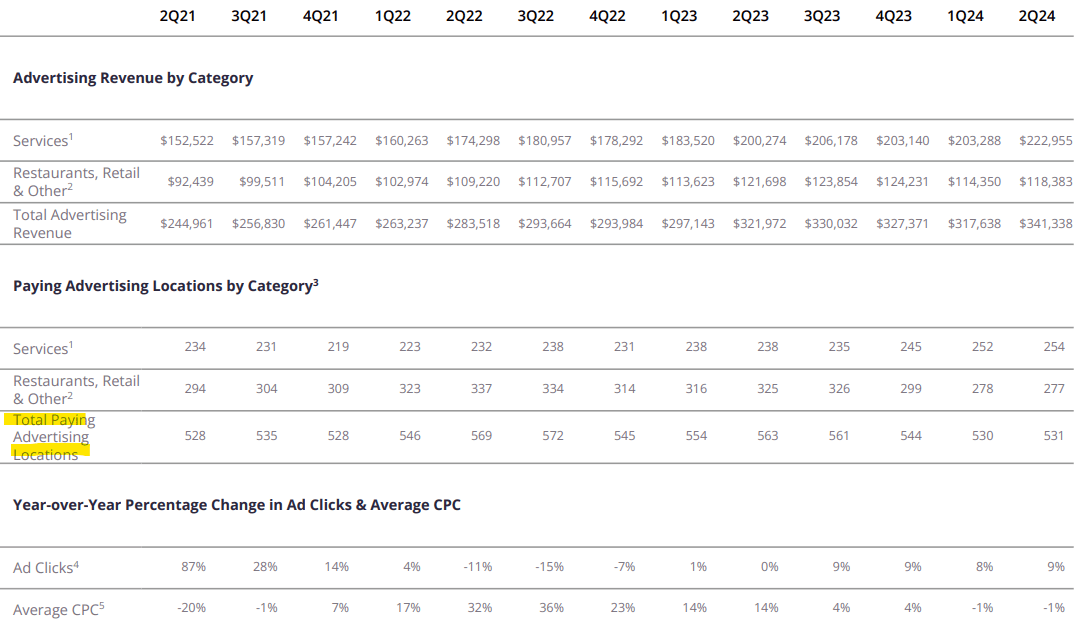Viewport: 1078px width, 619px height.
Task: Select the Year-over-Year Percentage Change heading
Action: coord(237,505)
